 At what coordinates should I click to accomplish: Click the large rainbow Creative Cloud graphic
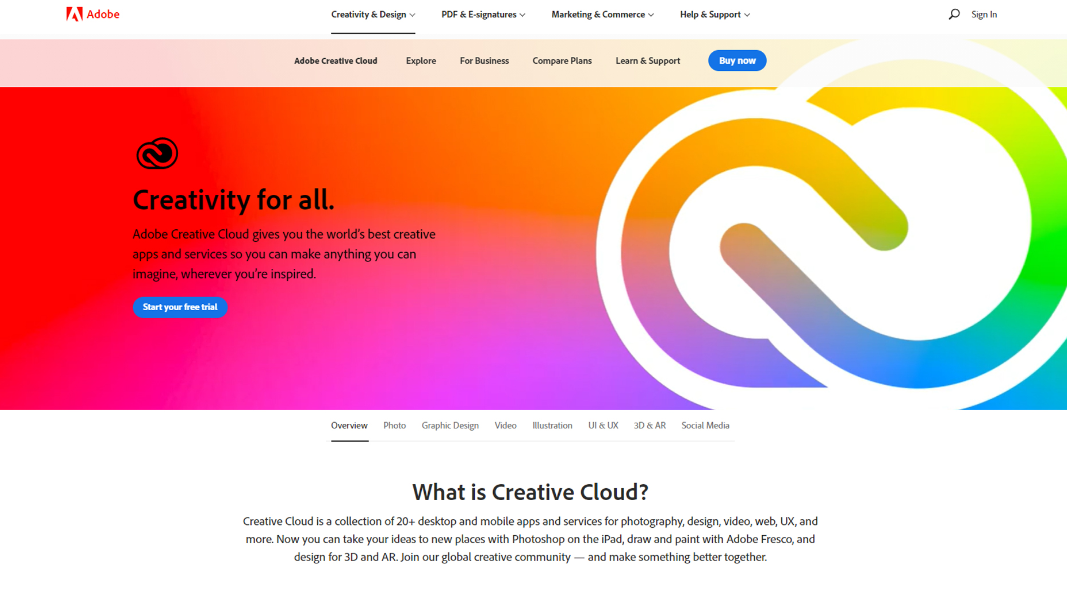pos(832,248)
